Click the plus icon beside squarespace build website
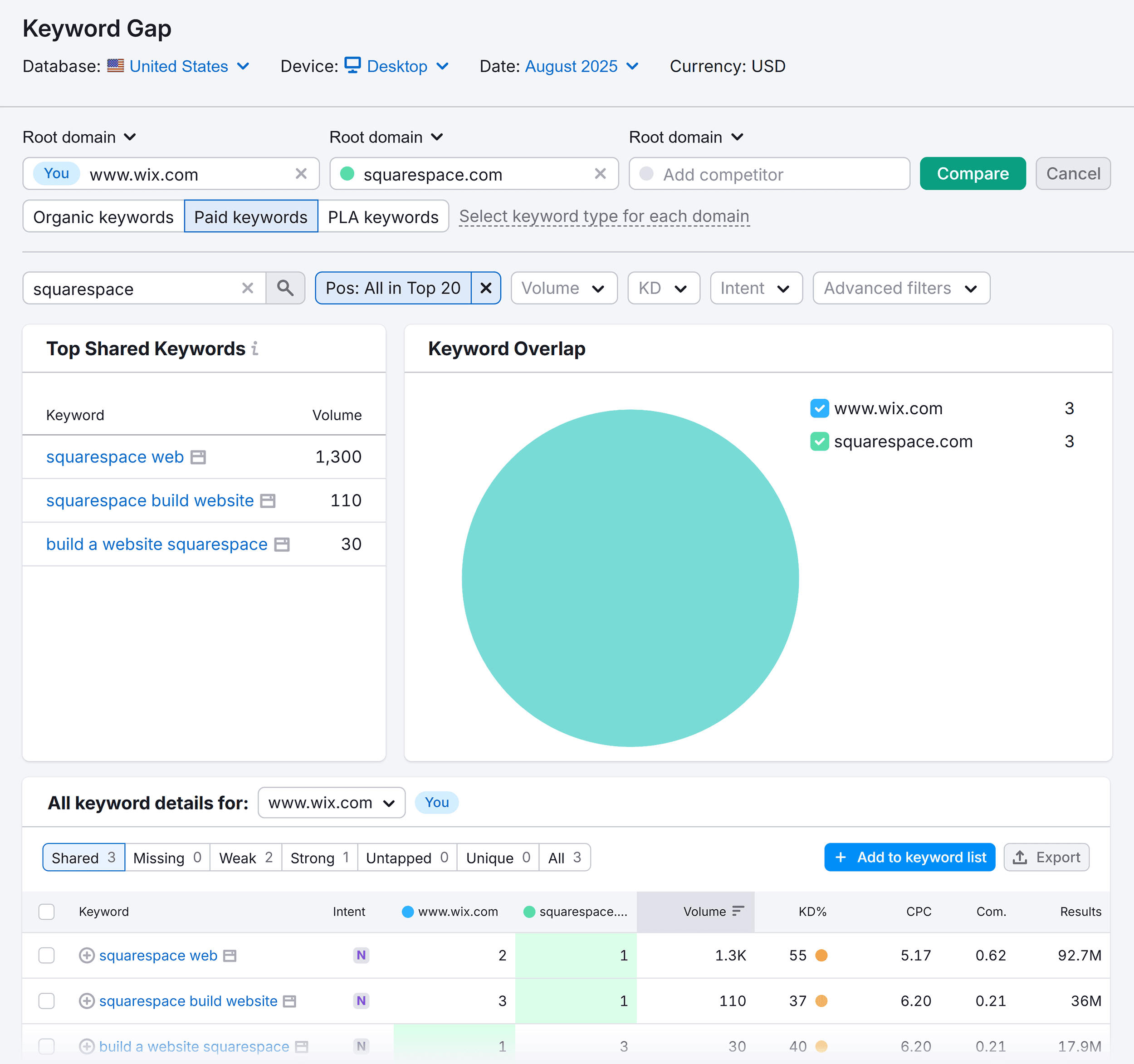The image size is (1134, 1064). pos(87,1000)
